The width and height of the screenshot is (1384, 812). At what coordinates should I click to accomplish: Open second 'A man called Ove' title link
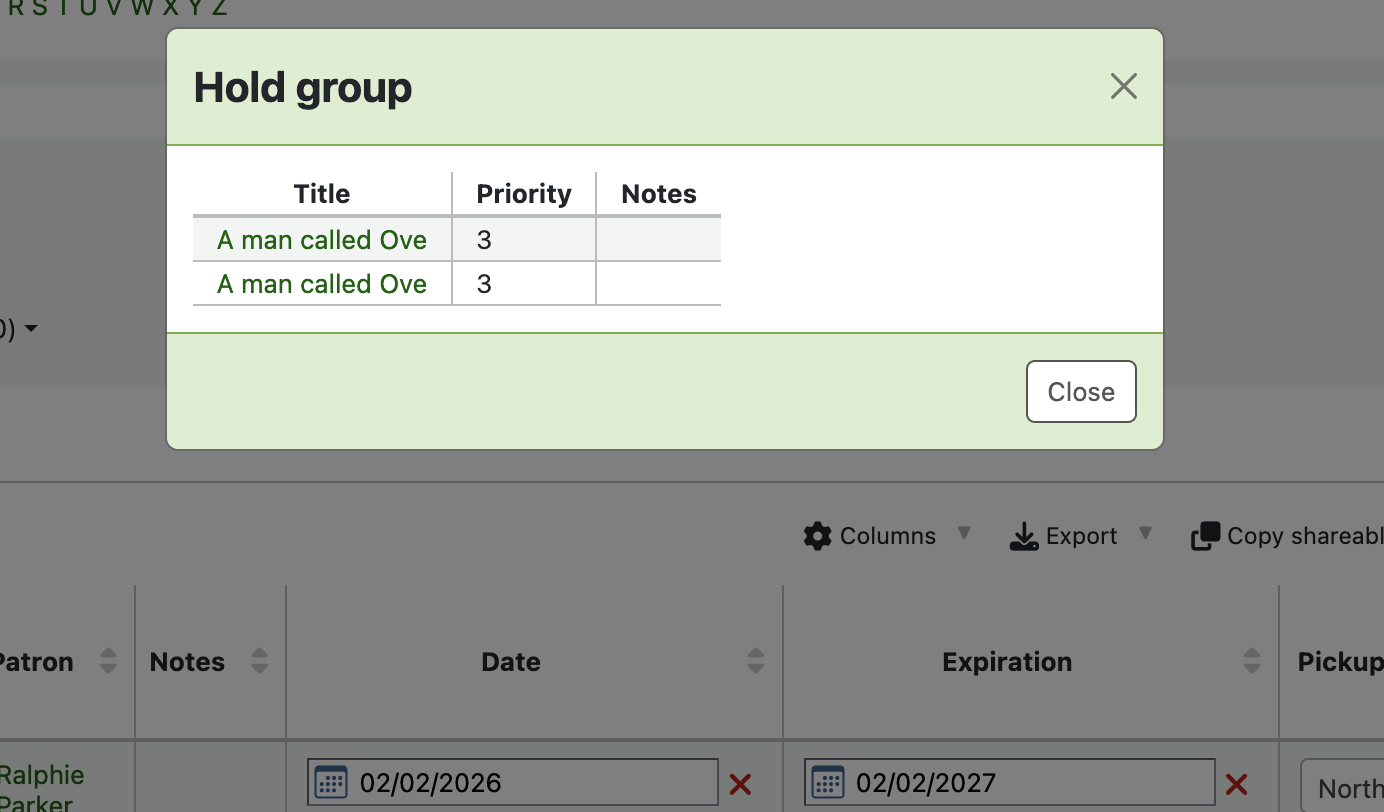click(x=322, y=284)
